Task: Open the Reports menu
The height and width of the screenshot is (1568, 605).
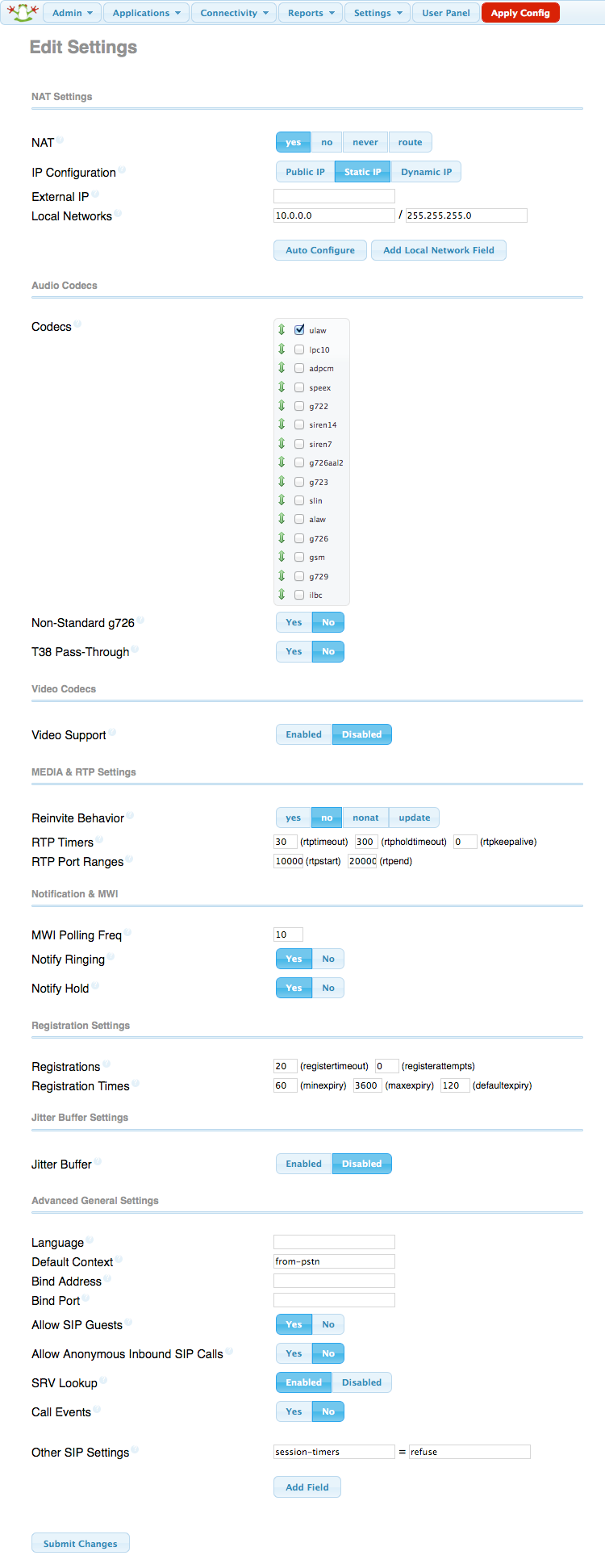Action: pyautogui.click(x=311, y=13)
